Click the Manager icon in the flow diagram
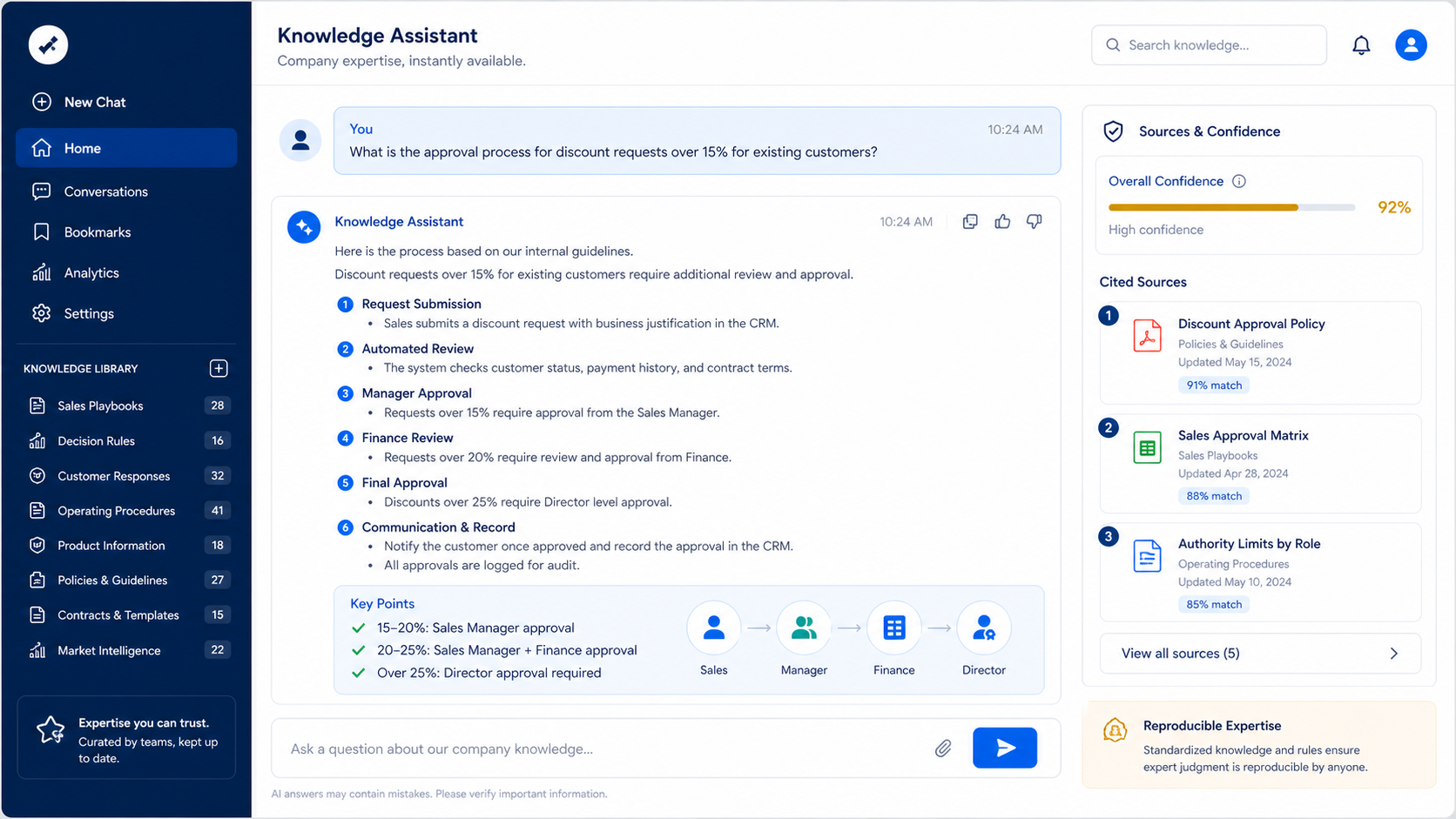1456x819 pixels. tap(804, 628)
